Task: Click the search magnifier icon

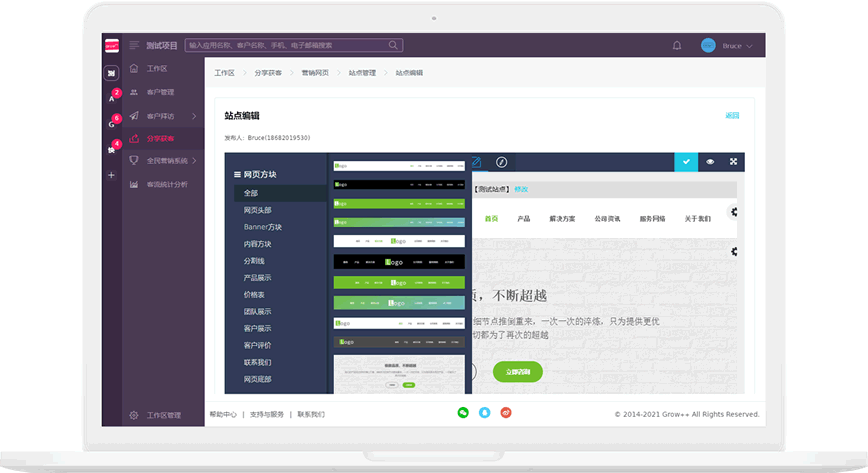Action: [394, 45]
